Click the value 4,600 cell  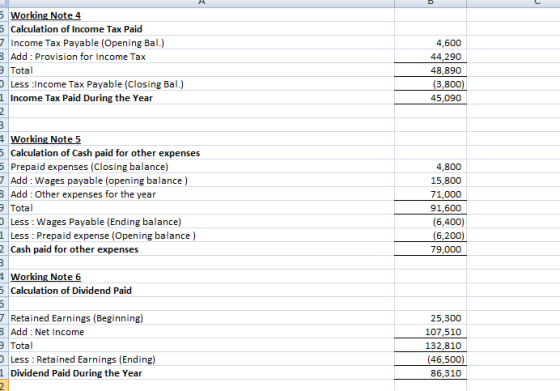point(430,43)
